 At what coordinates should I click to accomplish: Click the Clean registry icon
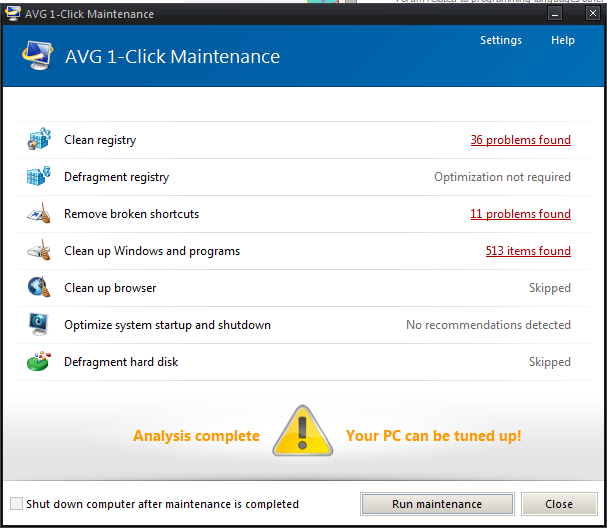(x=39, y=139)
